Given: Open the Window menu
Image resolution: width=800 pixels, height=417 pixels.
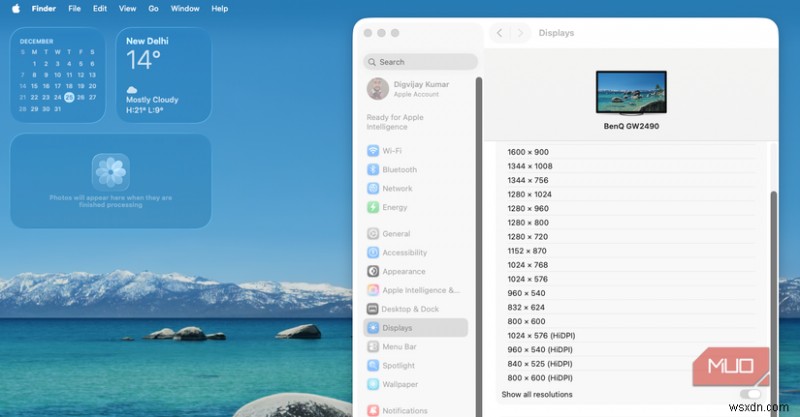Looking at the screenshot, I should click(185, 9).
